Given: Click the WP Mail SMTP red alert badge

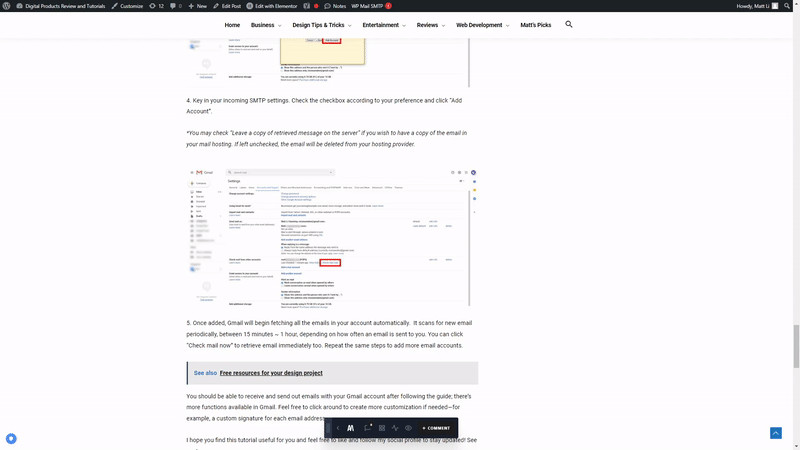Looking at the screenshot, I should pos(388,6).
